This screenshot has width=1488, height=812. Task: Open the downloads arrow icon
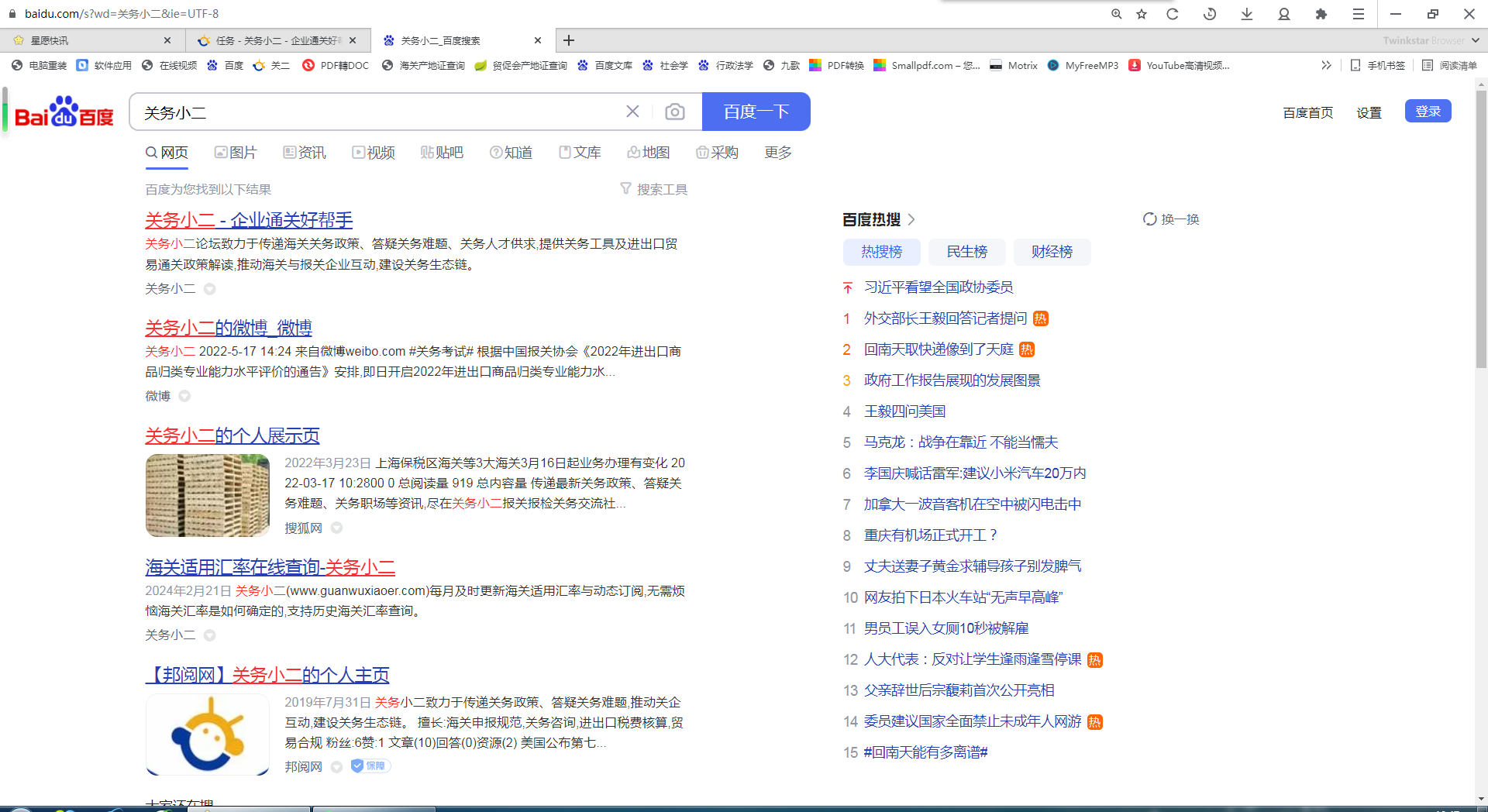(x=1247, y=14)
